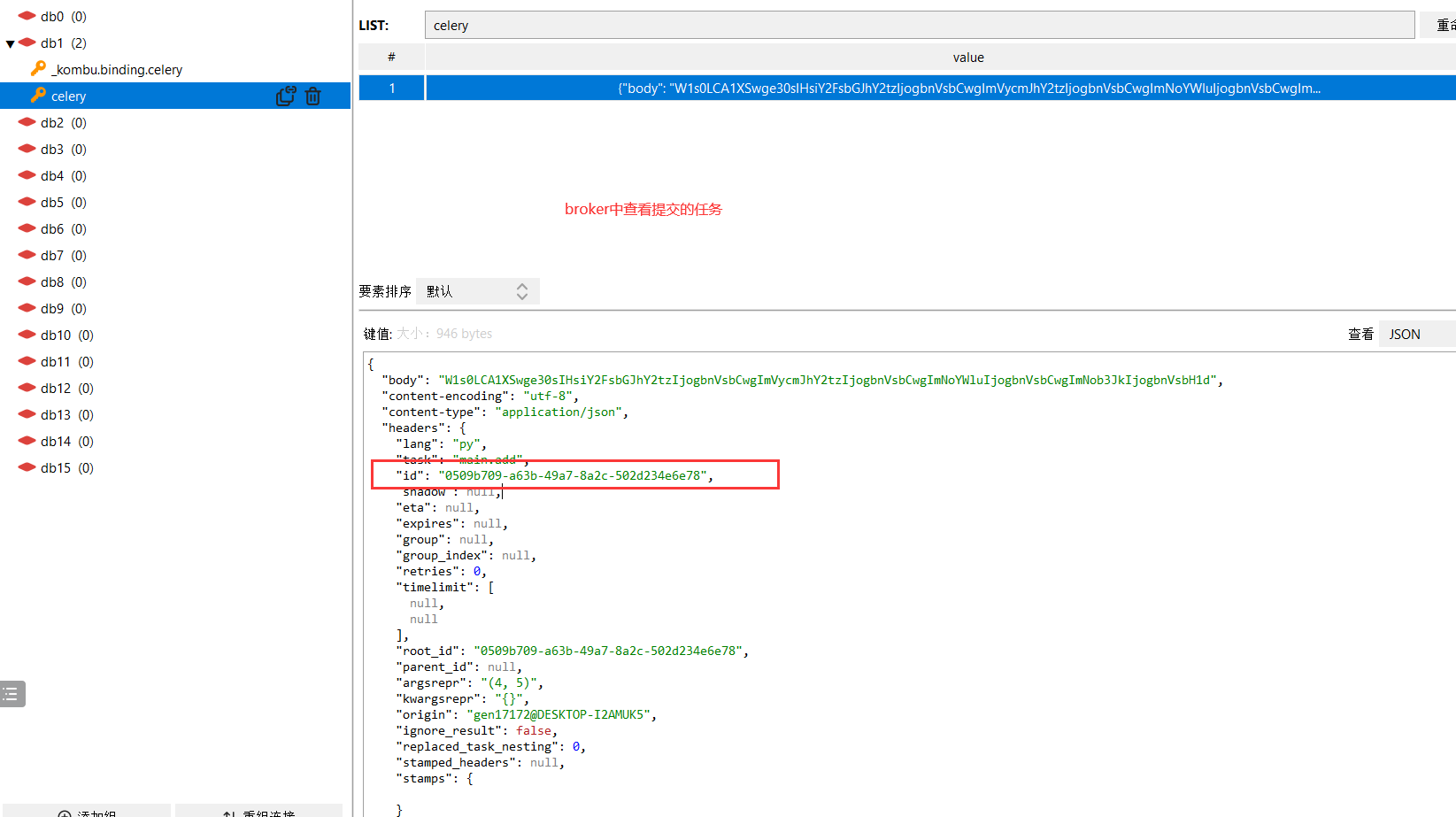
Task: Click the db2 database icon
Action: point(27,122)
